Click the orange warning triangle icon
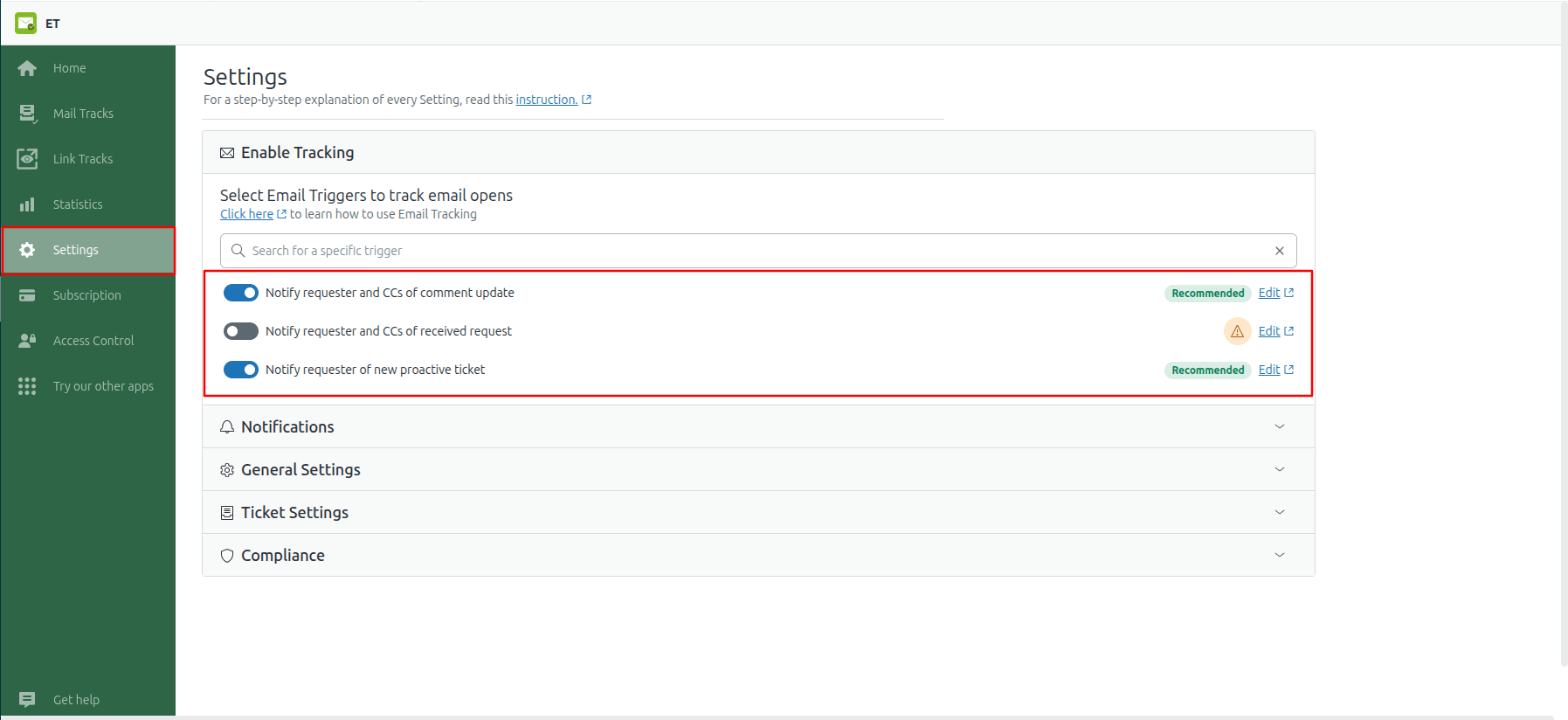1568x720 pixels. coord(1237,331)
